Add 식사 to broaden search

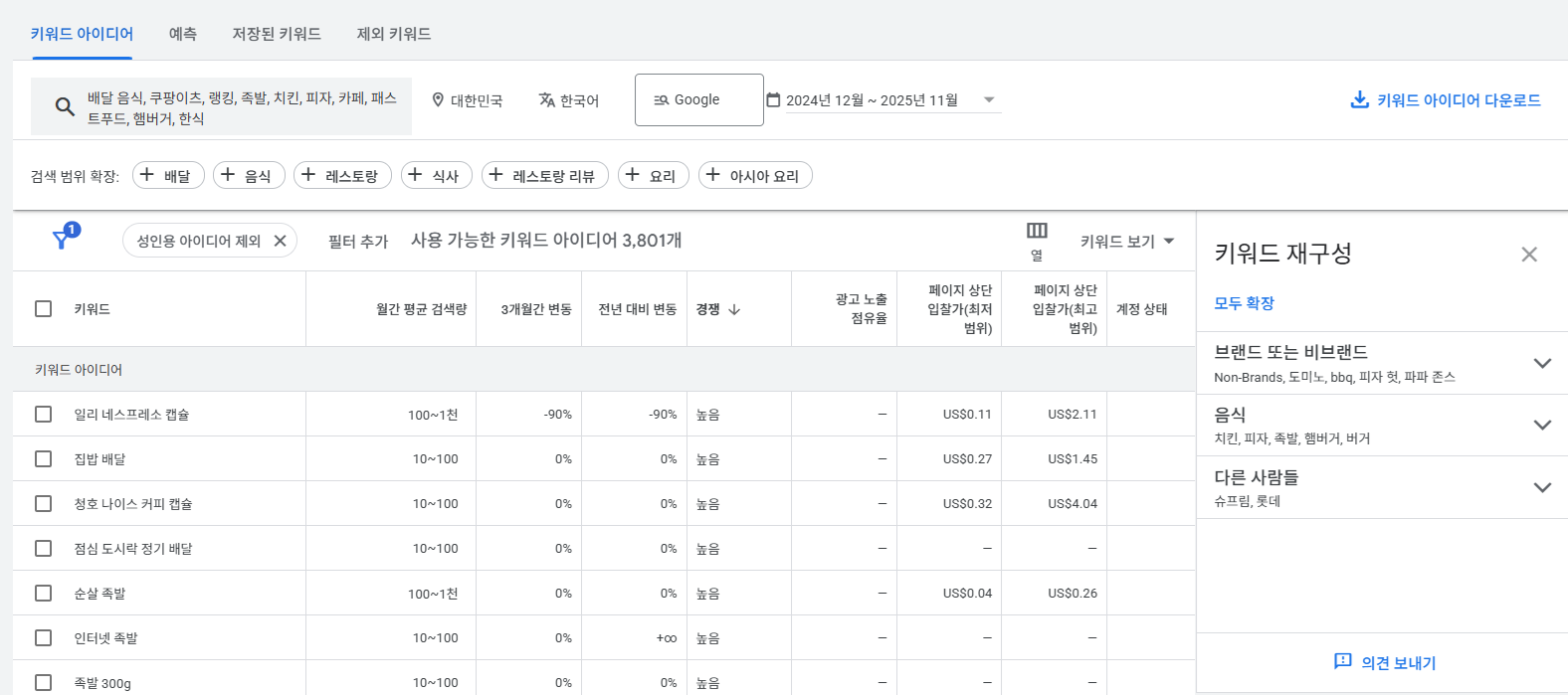tap(436, 175)
